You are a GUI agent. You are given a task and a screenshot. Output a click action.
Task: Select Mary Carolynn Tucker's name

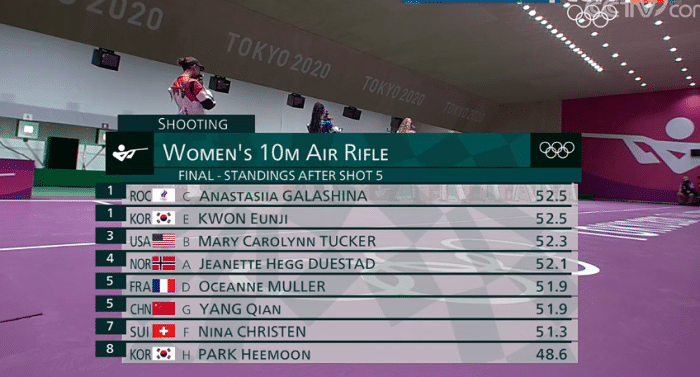(x=287, y=241)
